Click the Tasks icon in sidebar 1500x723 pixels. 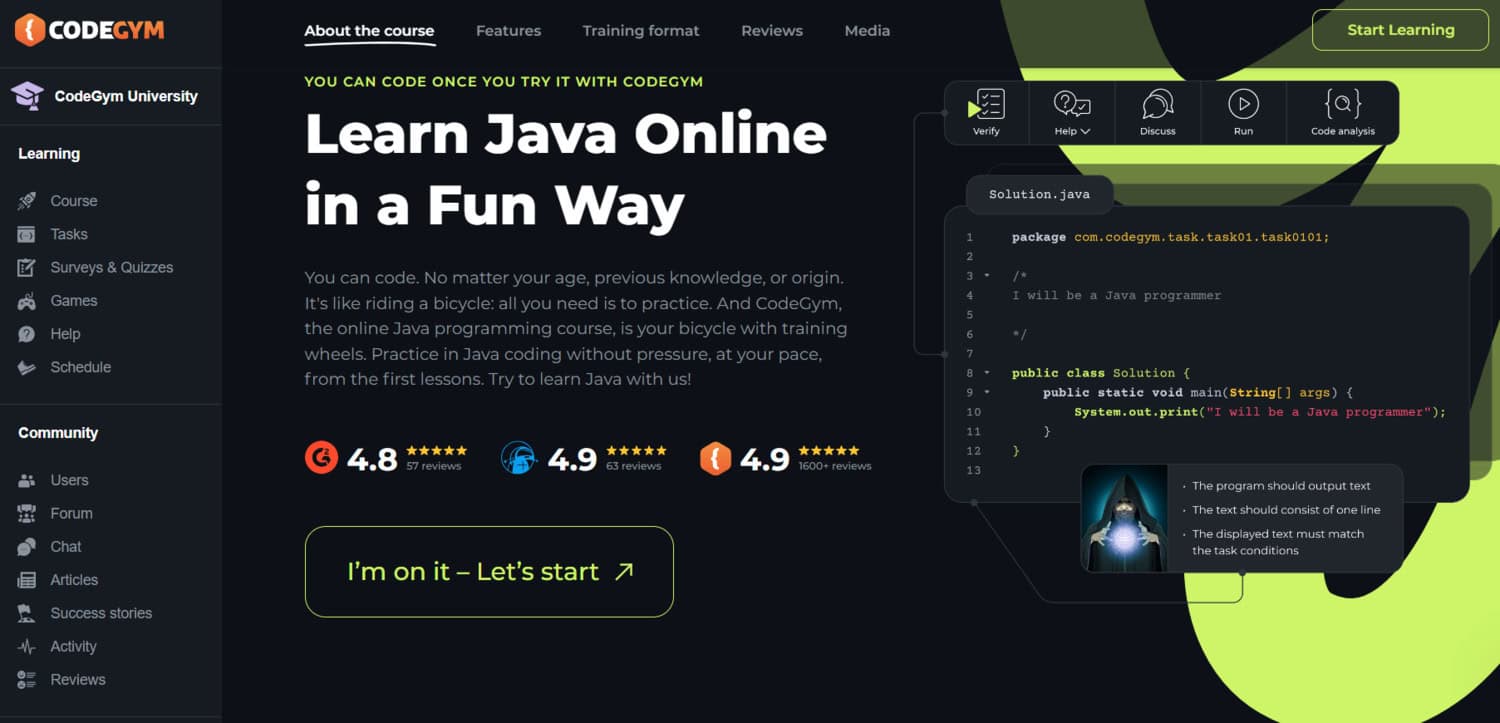click(x=27, y=234)
